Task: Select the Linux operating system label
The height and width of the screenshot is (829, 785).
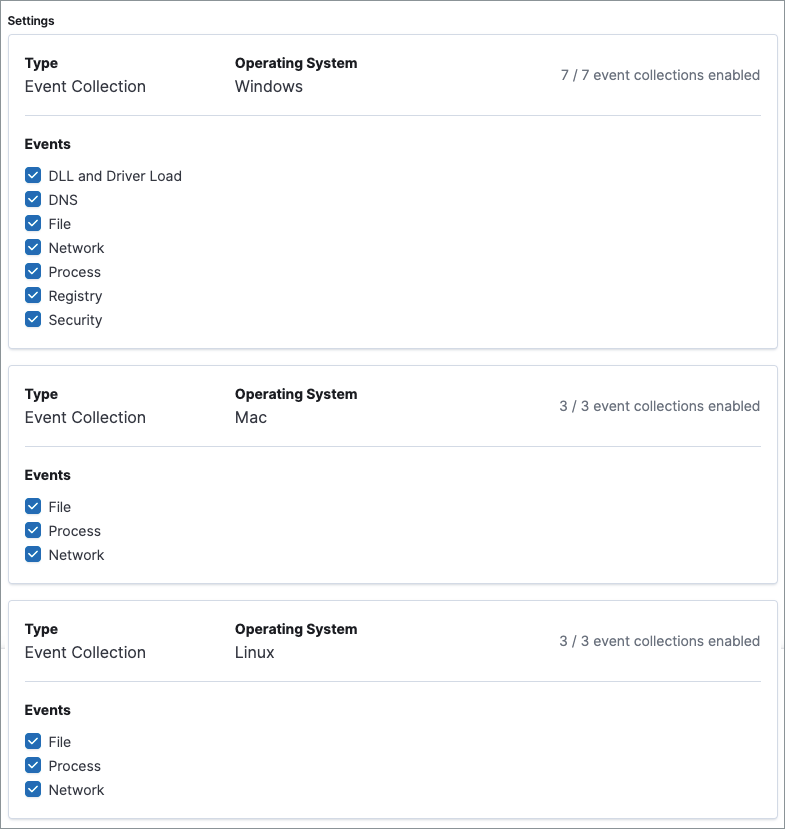Action: 255,653
